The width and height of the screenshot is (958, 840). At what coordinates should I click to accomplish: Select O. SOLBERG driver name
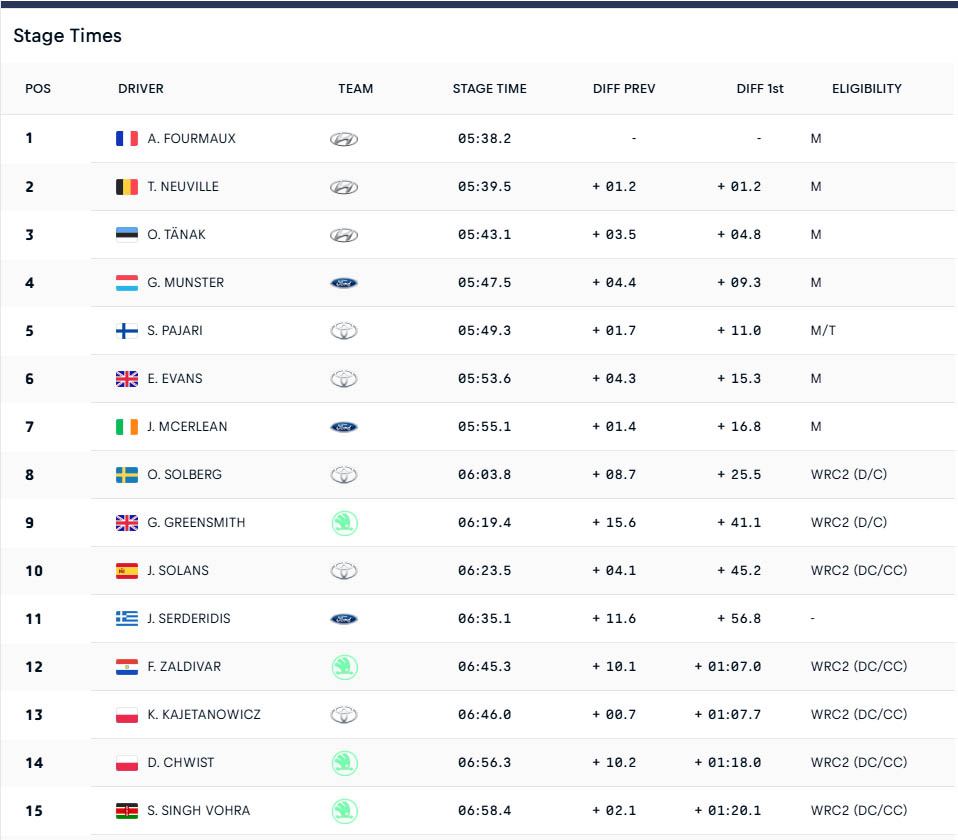[x=185, y=475]
